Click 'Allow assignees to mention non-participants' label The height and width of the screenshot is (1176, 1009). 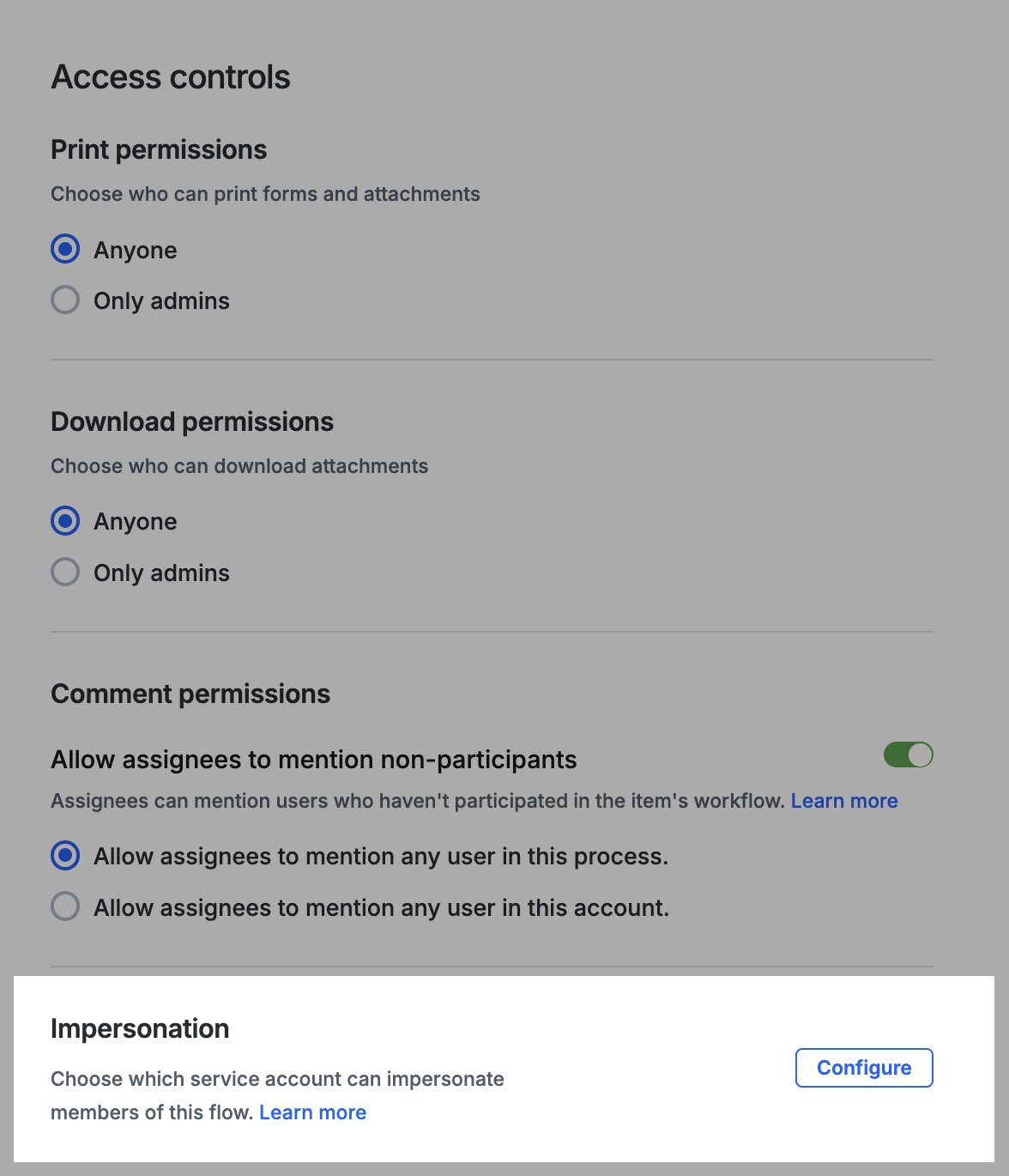click(313, 760)
